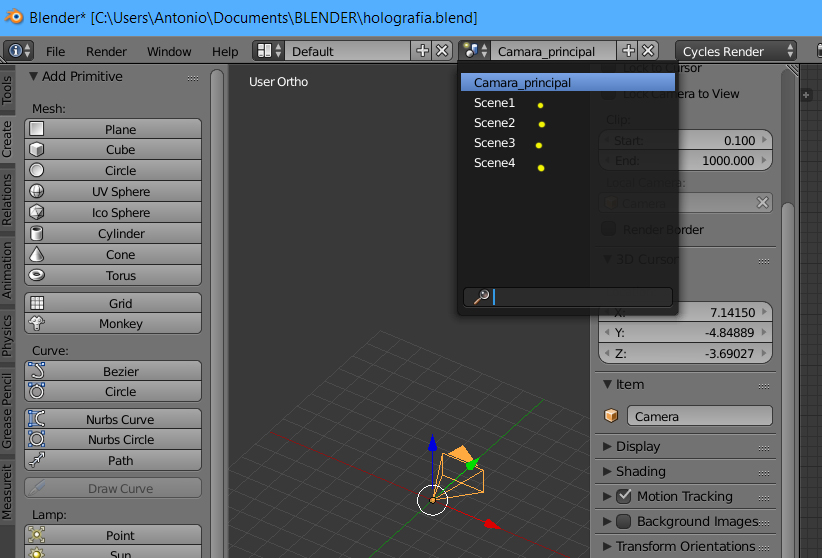This screenshot has height=558, width=822.
Task: Add a Cylinder mesh primitive
Action: tap(113, 233)
